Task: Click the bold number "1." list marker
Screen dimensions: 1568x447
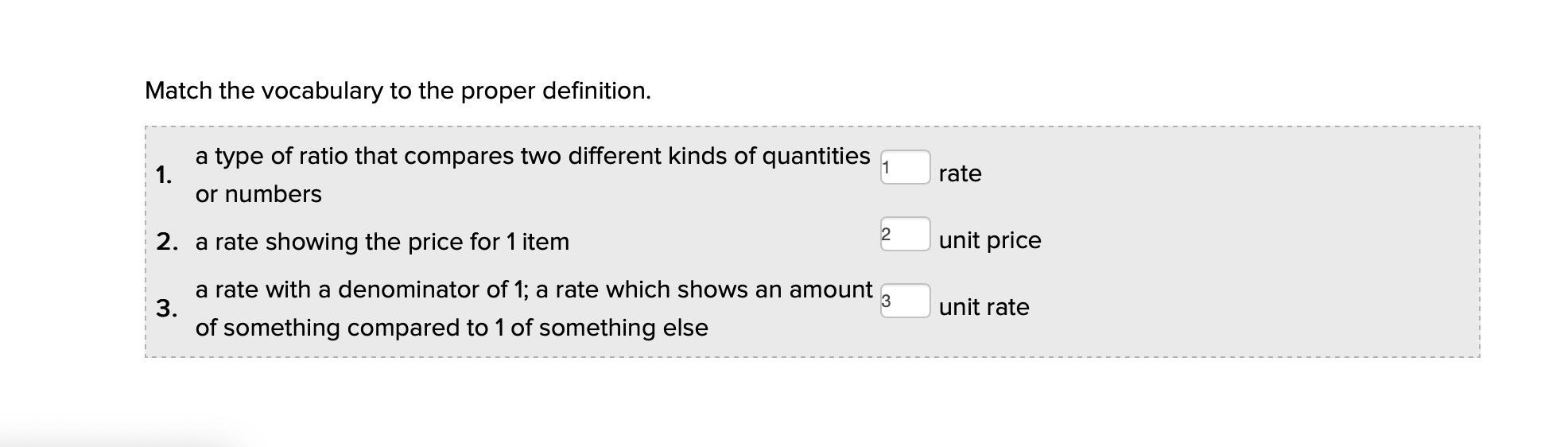Action: [164, 174]
